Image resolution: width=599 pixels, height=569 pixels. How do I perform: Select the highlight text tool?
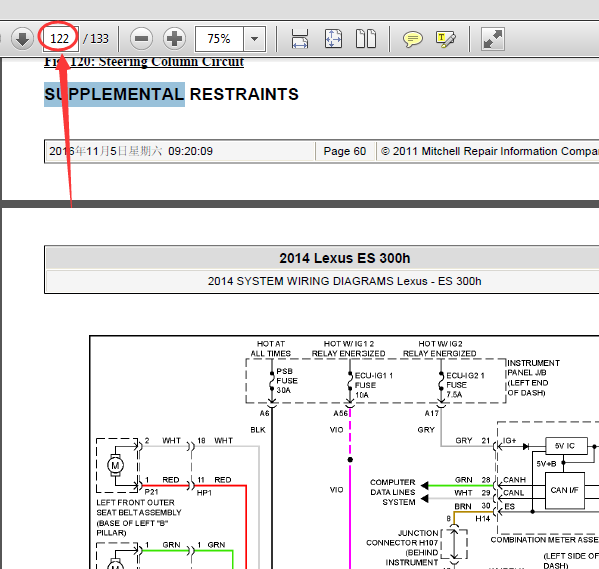[x=446, y=39]
